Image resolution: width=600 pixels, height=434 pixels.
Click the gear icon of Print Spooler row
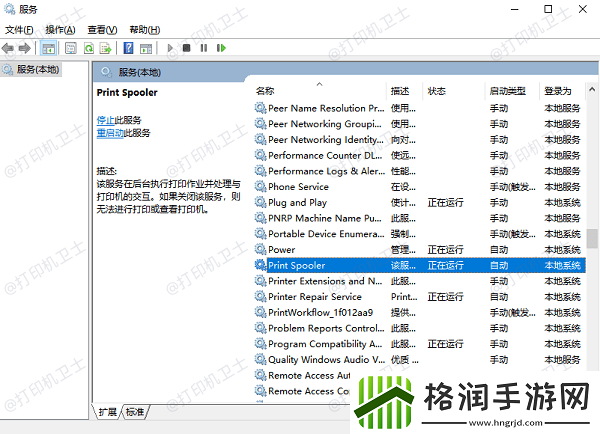(x=260, y=265)
